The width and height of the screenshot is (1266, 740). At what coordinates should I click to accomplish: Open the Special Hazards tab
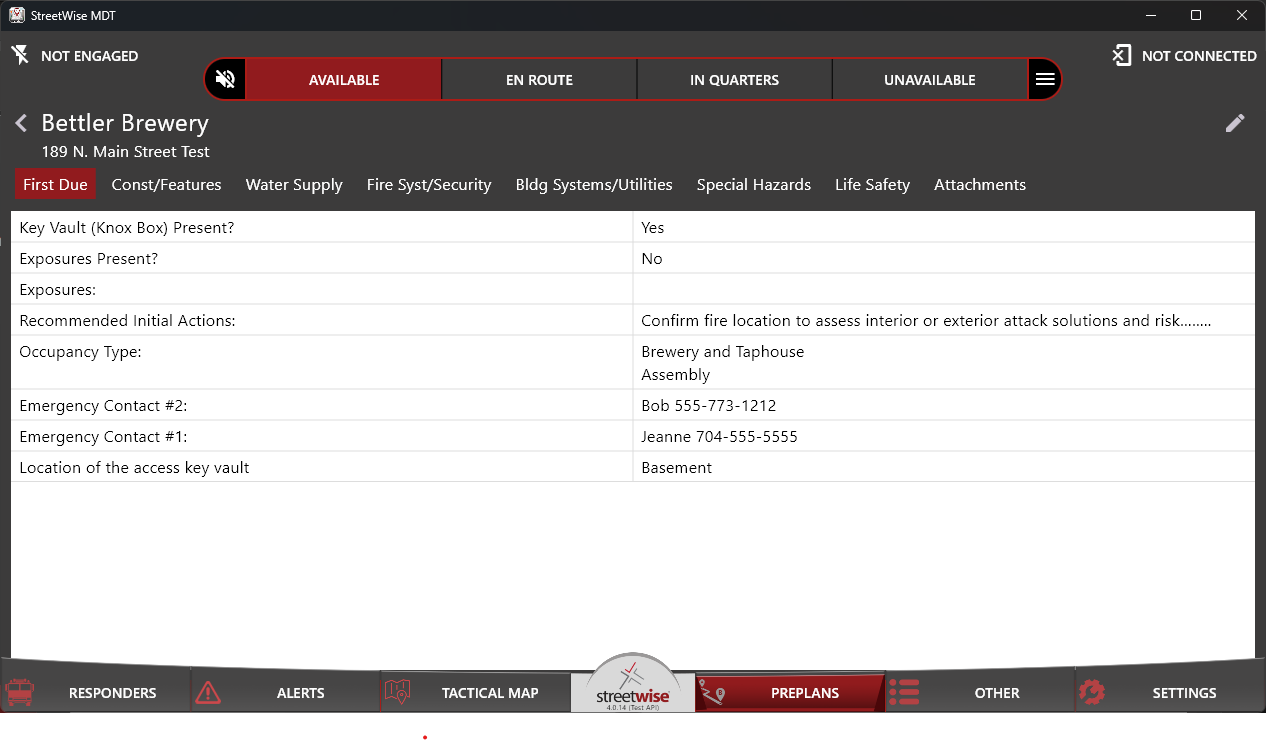[x=754, y=184]
